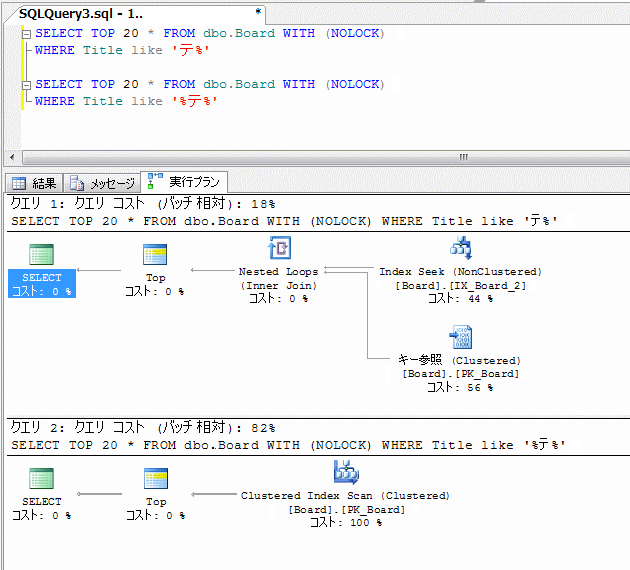Click '[Board].[PK_Board]' under Clustered Index Scan
Viewport: 630px width, 570px height.
tap(346, 509)
